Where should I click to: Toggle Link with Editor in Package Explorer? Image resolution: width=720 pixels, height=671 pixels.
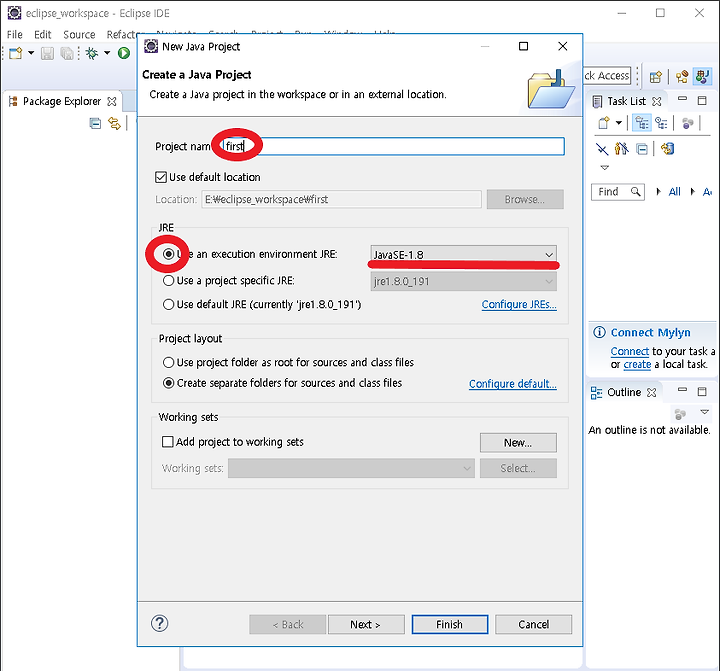click(x=114, y=123)
